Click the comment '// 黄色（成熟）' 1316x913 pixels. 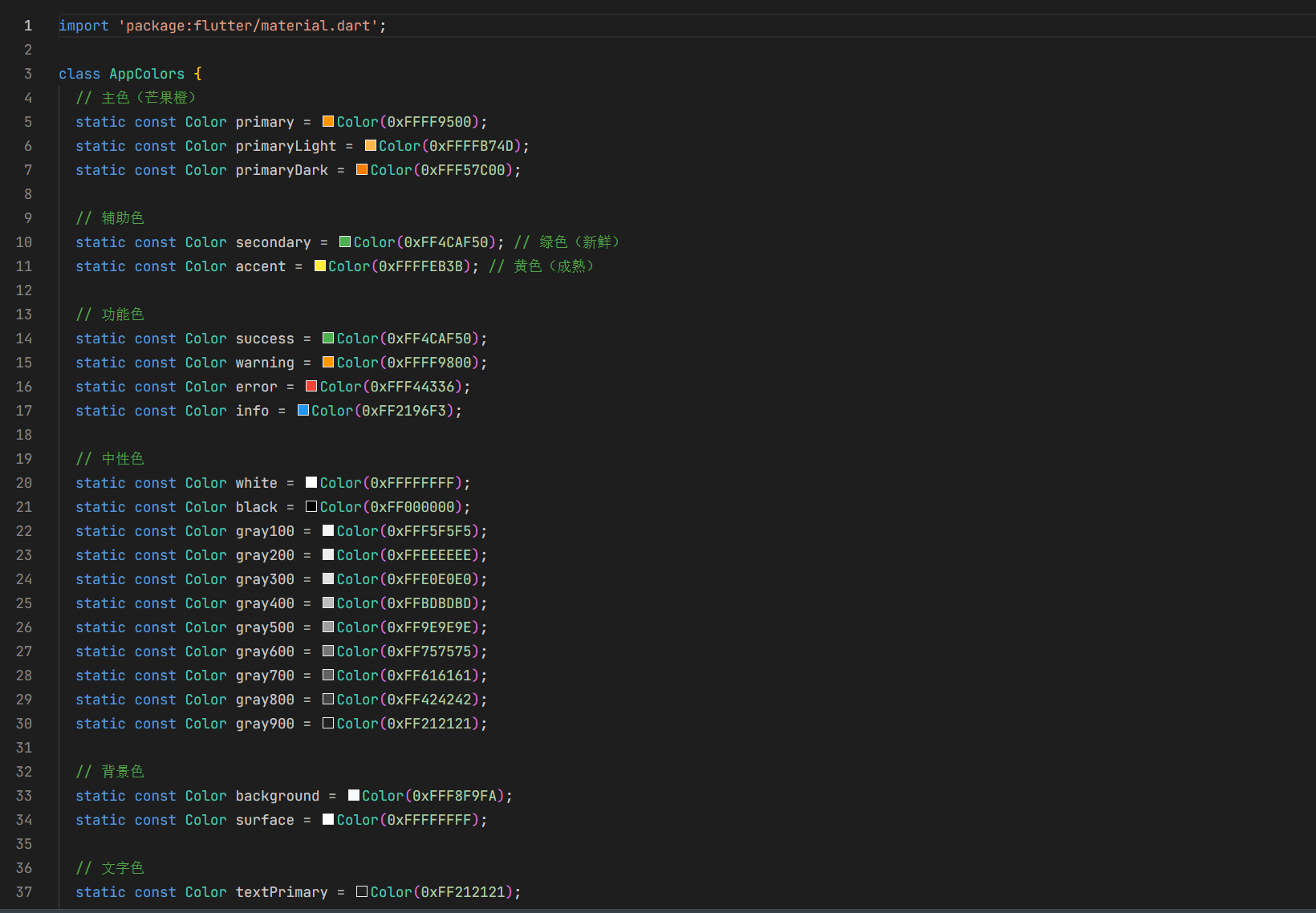tap(542, 266)
